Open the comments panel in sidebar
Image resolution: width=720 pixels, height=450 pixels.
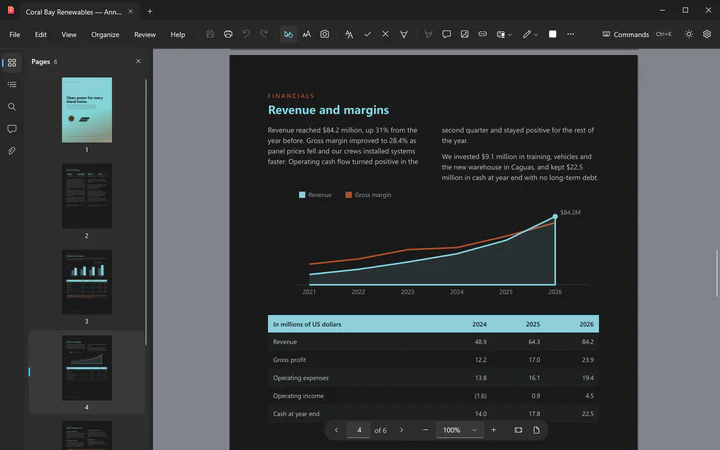coord(12,129)
